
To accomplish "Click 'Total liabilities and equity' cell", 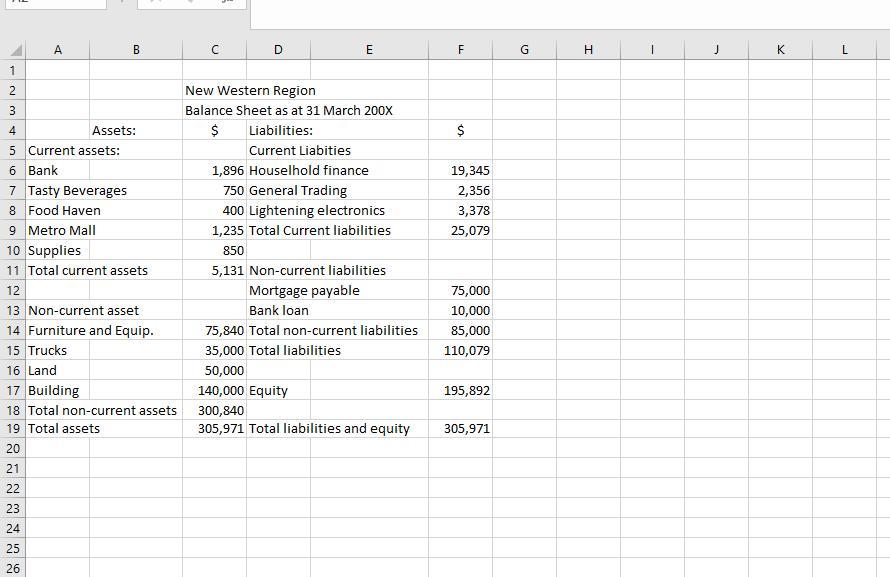I will click(x=278, y=428).
